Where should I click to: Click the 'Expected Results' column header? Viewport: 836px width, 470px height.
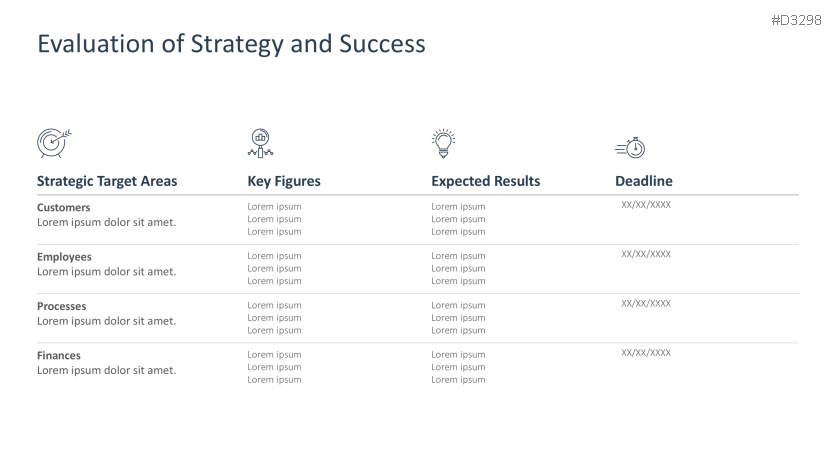tap(485, 181)
